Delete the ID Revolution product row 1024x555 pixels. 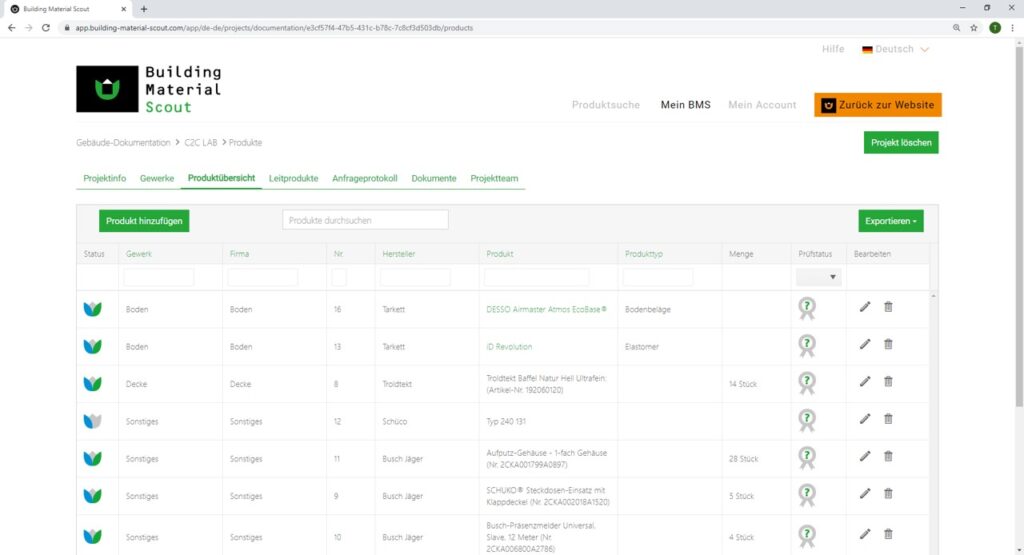[888, 344]
